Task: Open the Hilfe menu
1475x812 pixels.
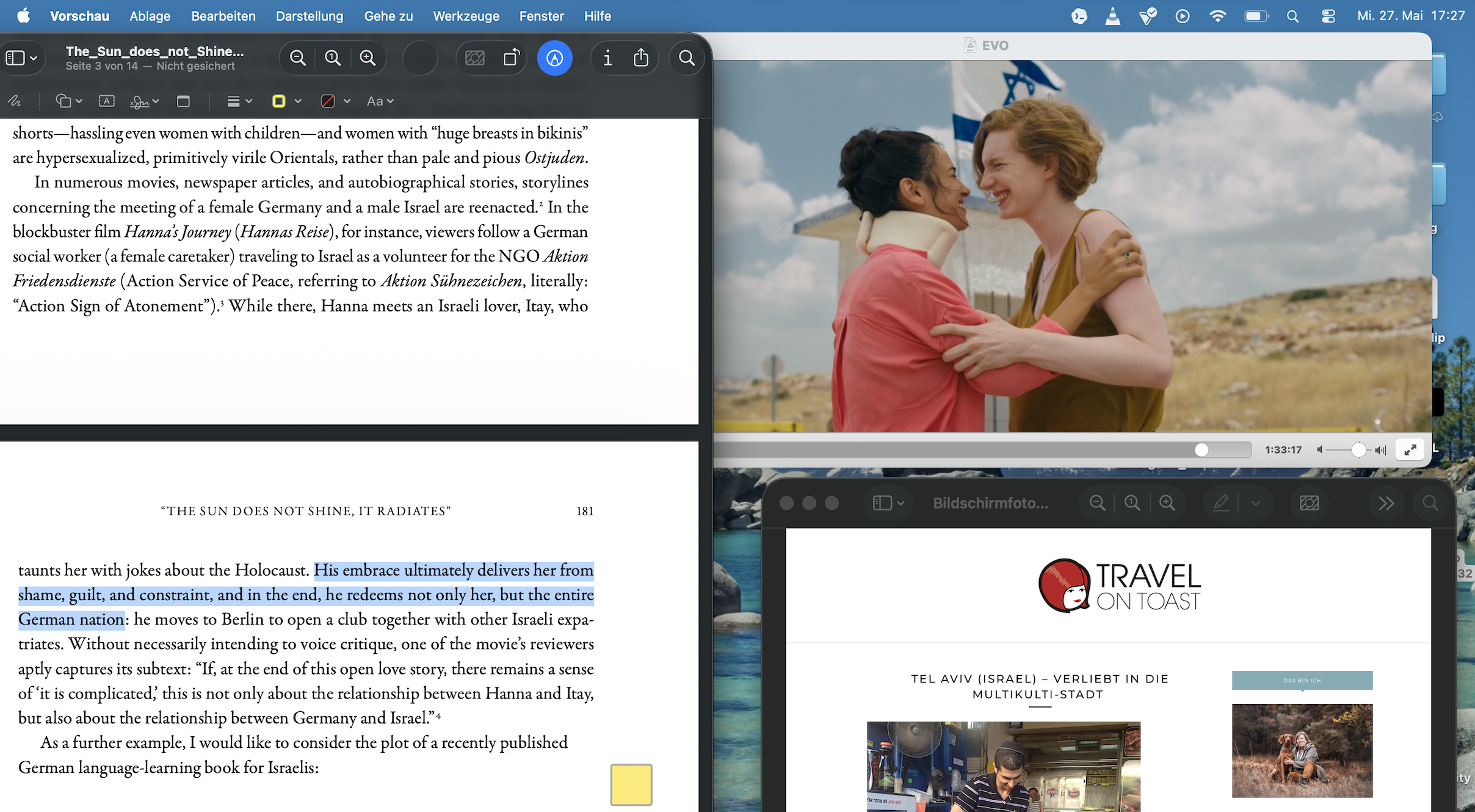Action: click(598, 16)
